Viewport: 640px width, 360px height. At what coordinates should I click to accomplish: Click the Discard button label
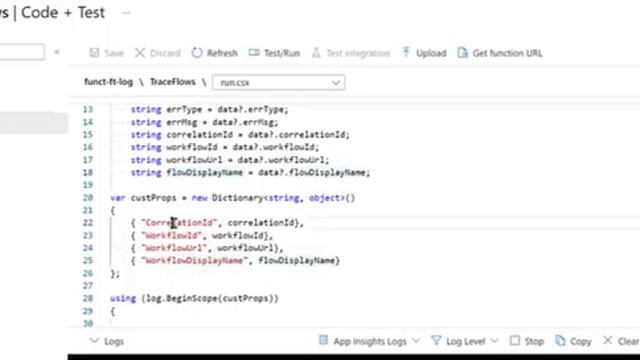[165, 53]
